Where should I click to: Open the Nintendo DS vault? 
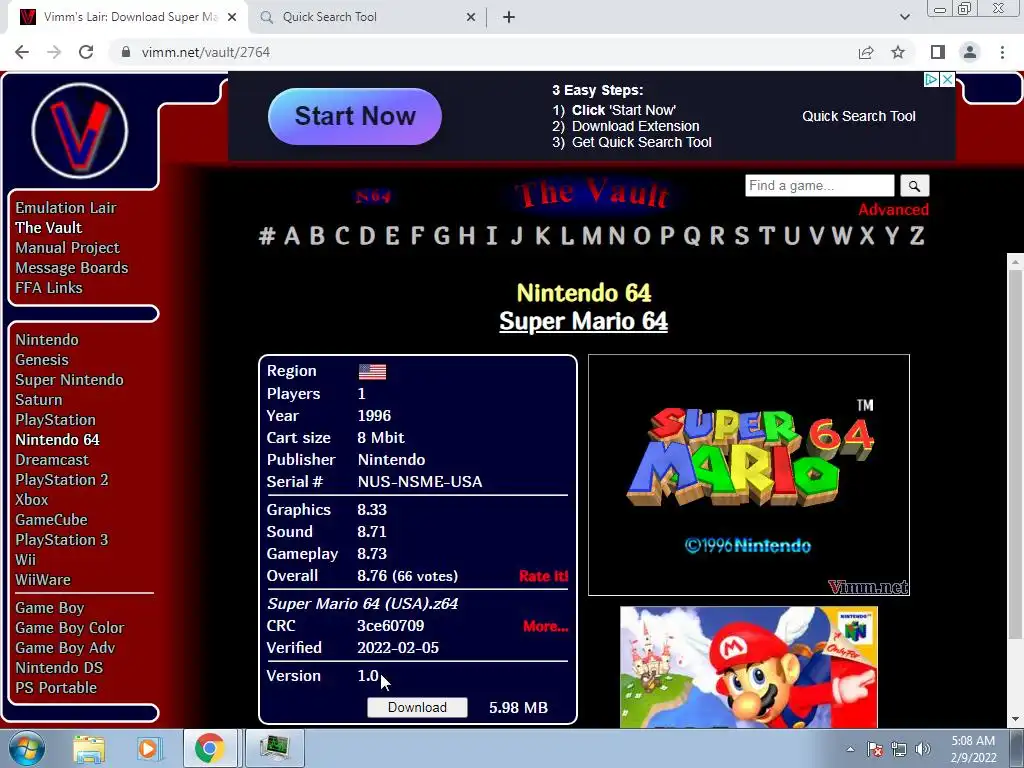point(59,668)
